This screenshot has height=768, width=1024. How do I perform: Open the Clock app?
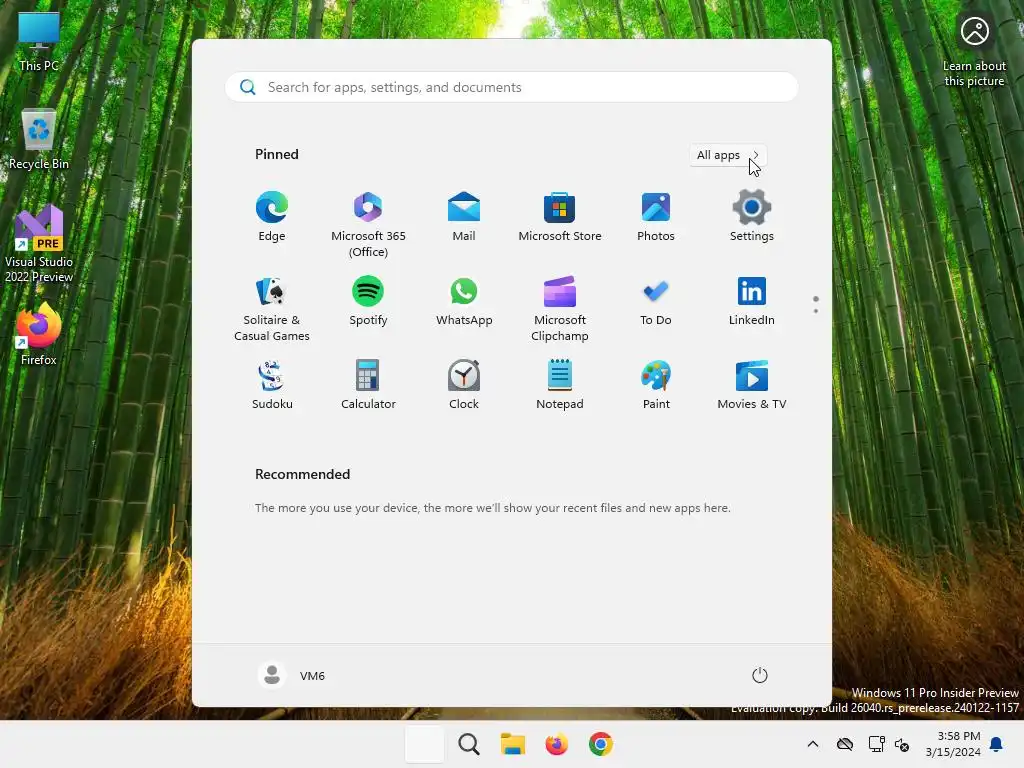tap(464, 385)
